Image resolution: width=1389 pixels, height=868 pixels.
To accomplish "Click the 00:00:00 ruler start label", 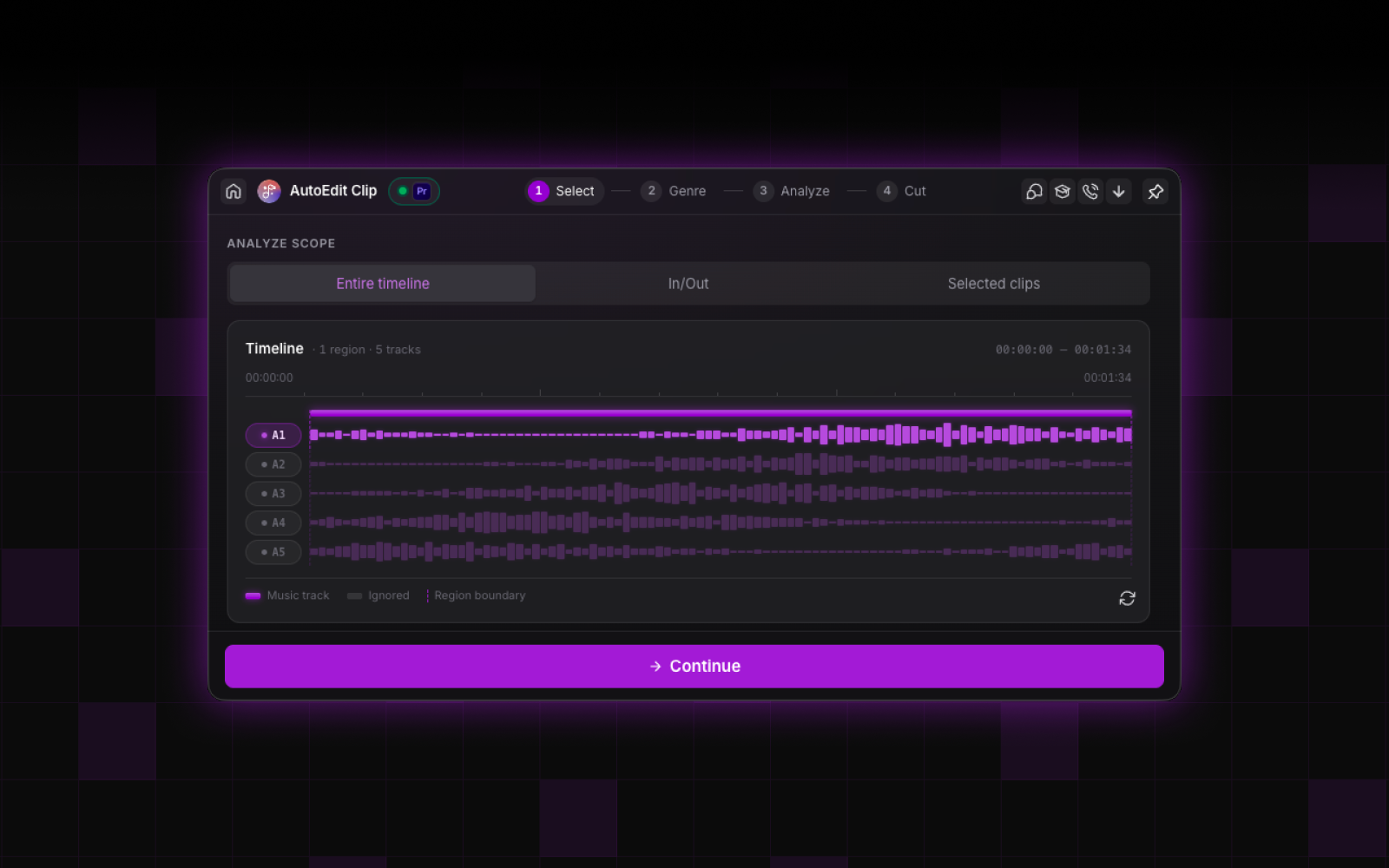I will point(269,378).
